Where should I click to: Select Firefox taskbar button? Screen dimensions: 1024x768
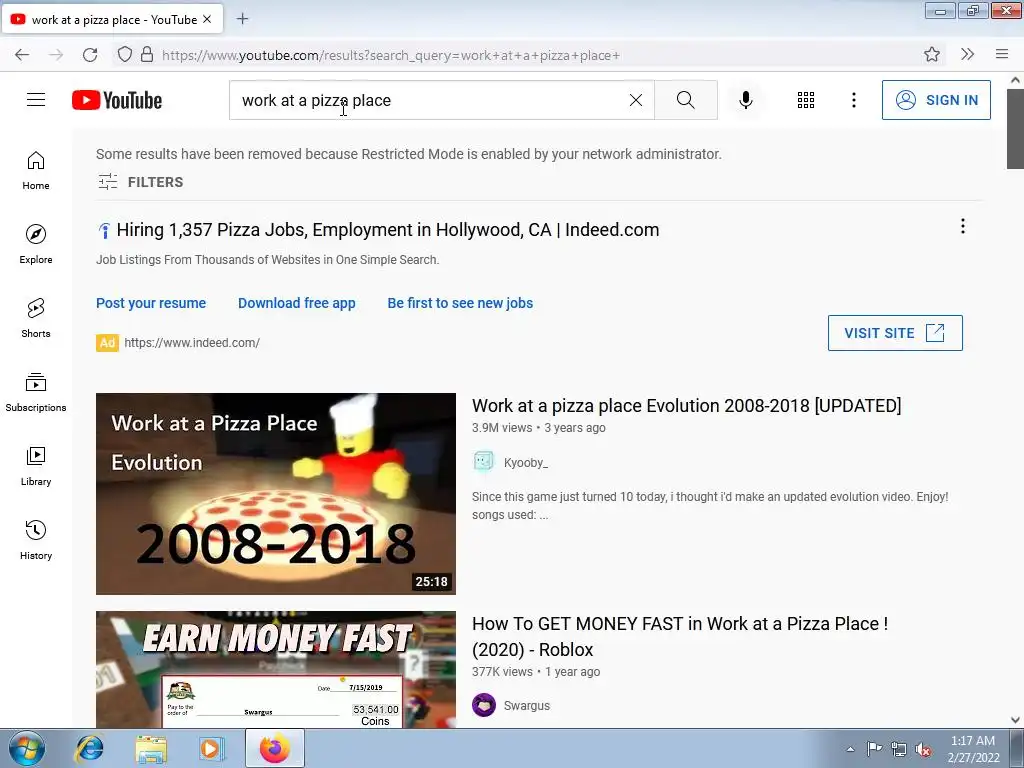pos(275,748)
